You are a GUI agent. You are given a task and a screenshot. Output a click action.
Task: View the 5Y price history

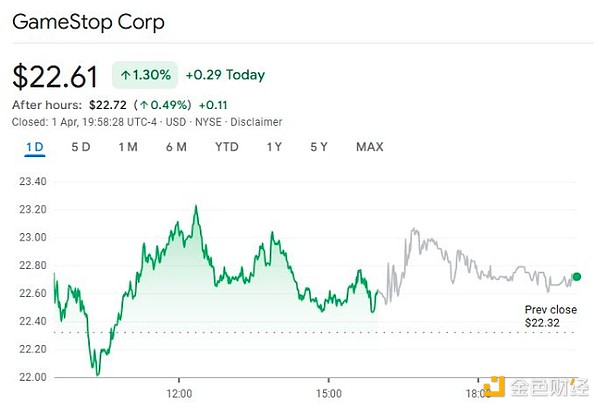[x=319, y=148]
